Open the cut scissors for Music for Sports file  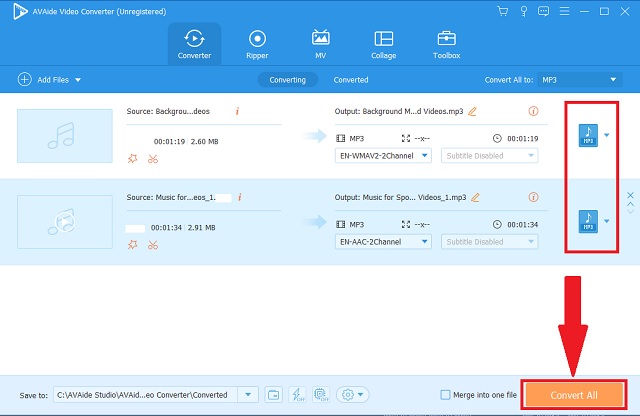click(153, 245)
